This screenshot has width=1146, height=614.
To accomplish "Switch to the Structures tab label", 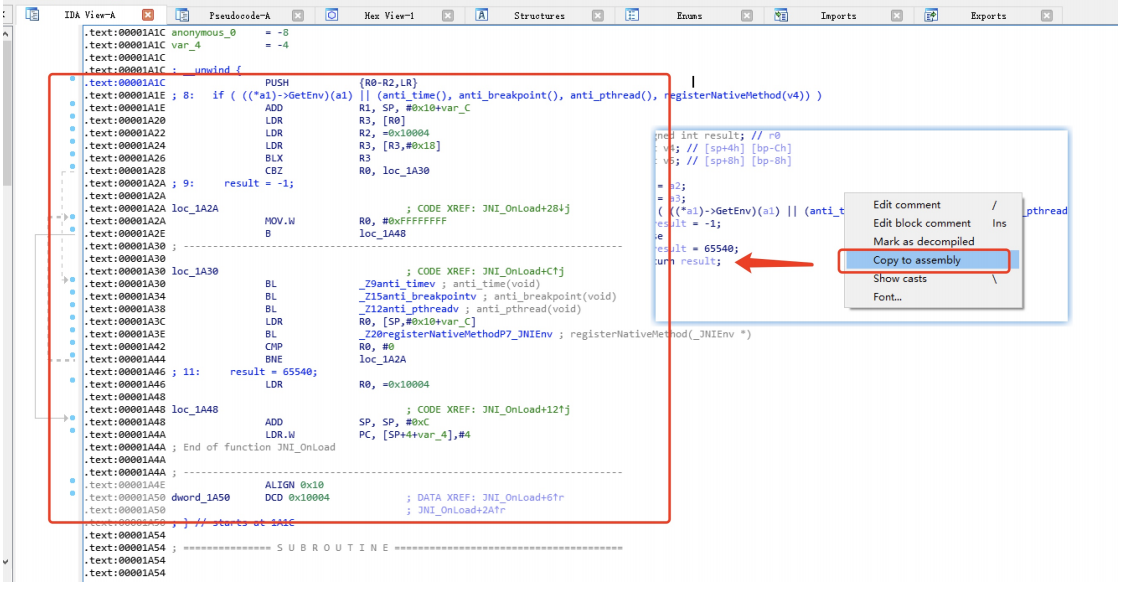I will [x=539, y=16].
